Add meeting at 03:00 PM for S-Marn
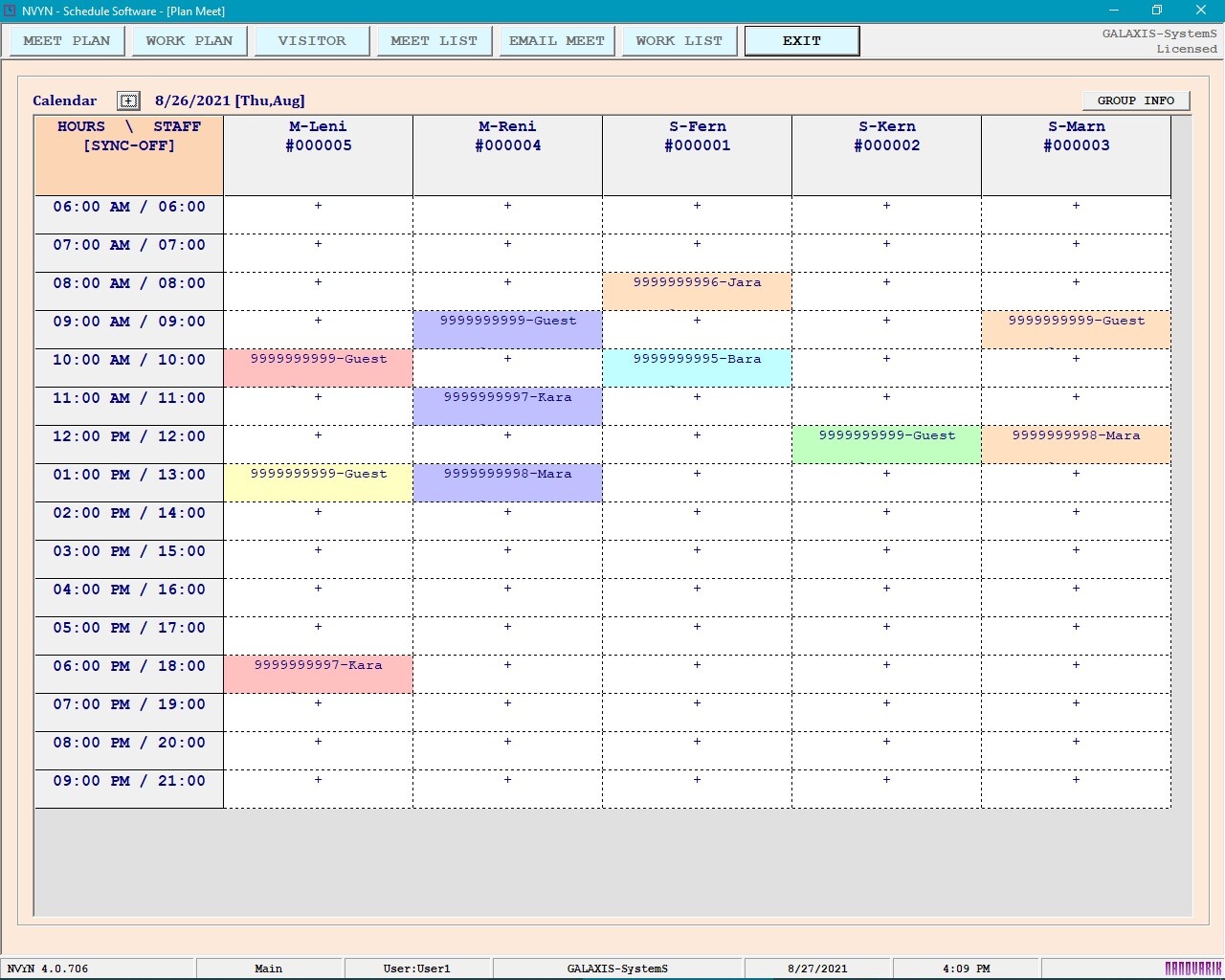Image resolution: width=1225 pixels, height=980 pixels. coord(1077,559)
